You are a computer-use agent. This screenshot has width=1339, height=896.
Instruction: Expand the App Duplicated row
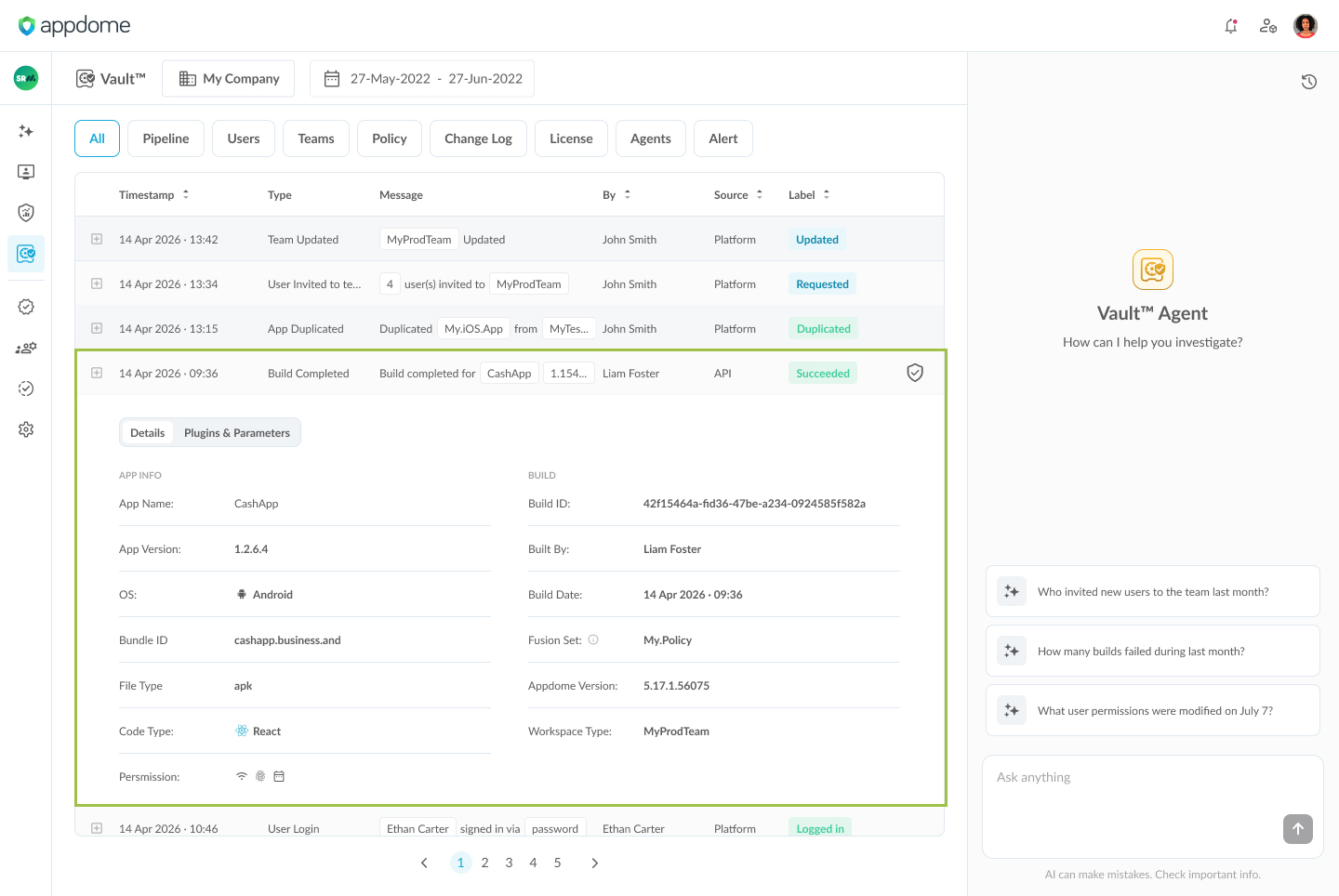(97, 328)
